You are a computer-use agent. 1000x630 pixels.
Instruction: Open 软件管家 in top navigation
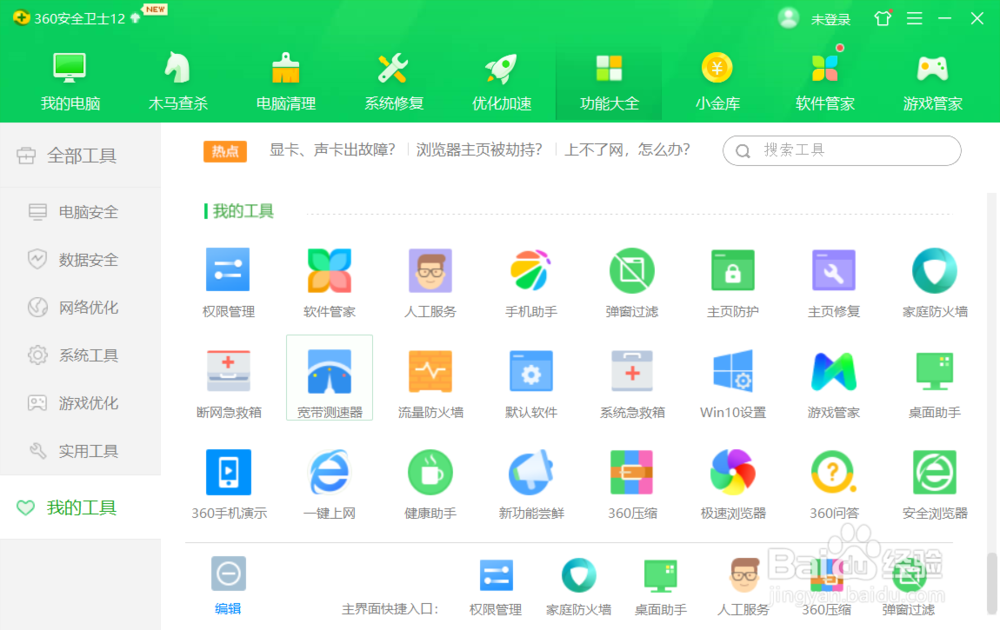click(x=825, y=82)
